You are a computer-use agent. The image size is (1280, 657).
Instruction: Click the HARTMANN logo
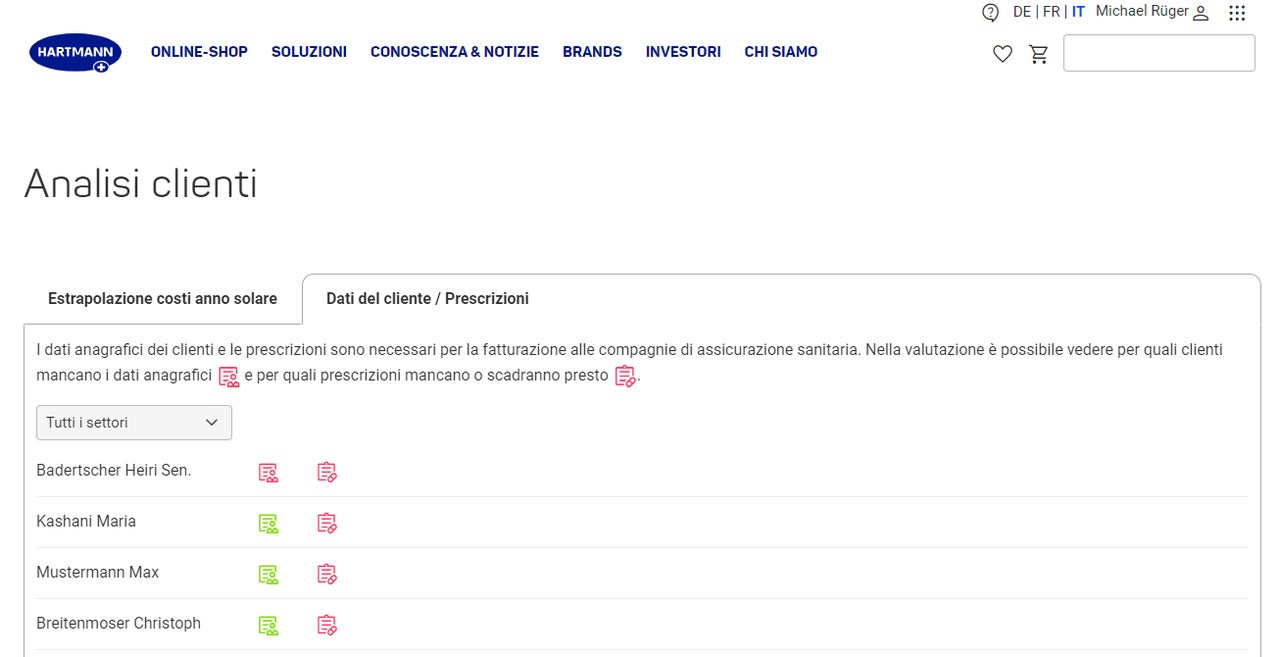(75, 52)
